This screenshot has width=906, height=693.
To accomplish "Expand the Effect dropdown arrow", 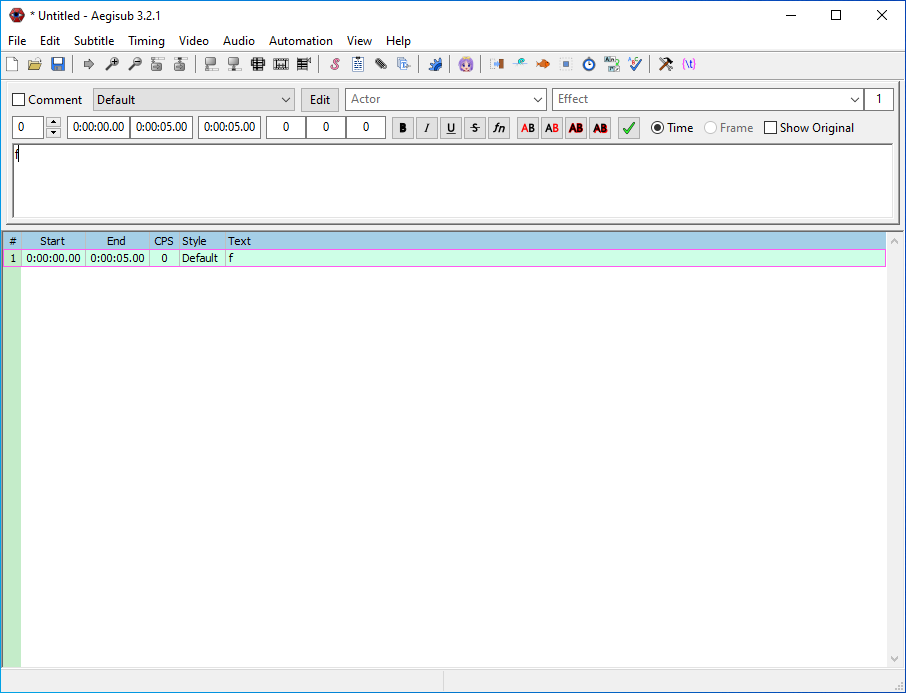I will pyautogui.click(x=854, y=100).
